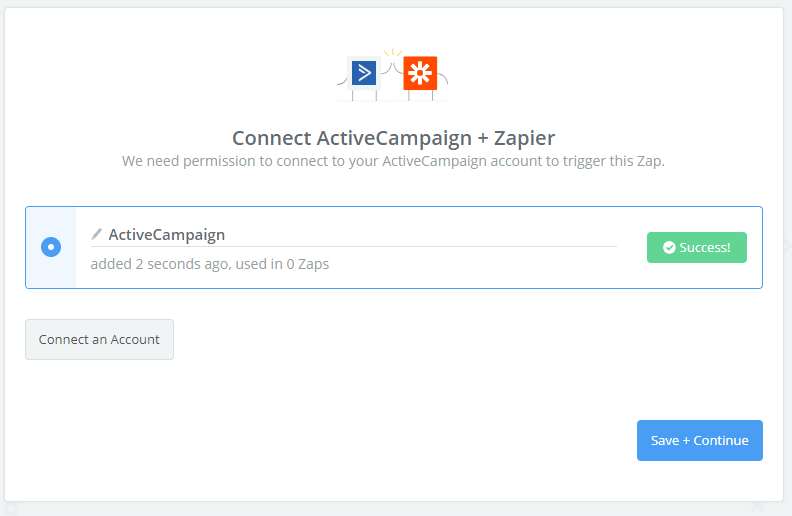Click the faint chevron arrow right of dialog
Screen dimensions: 792x516
coord(787,245)
